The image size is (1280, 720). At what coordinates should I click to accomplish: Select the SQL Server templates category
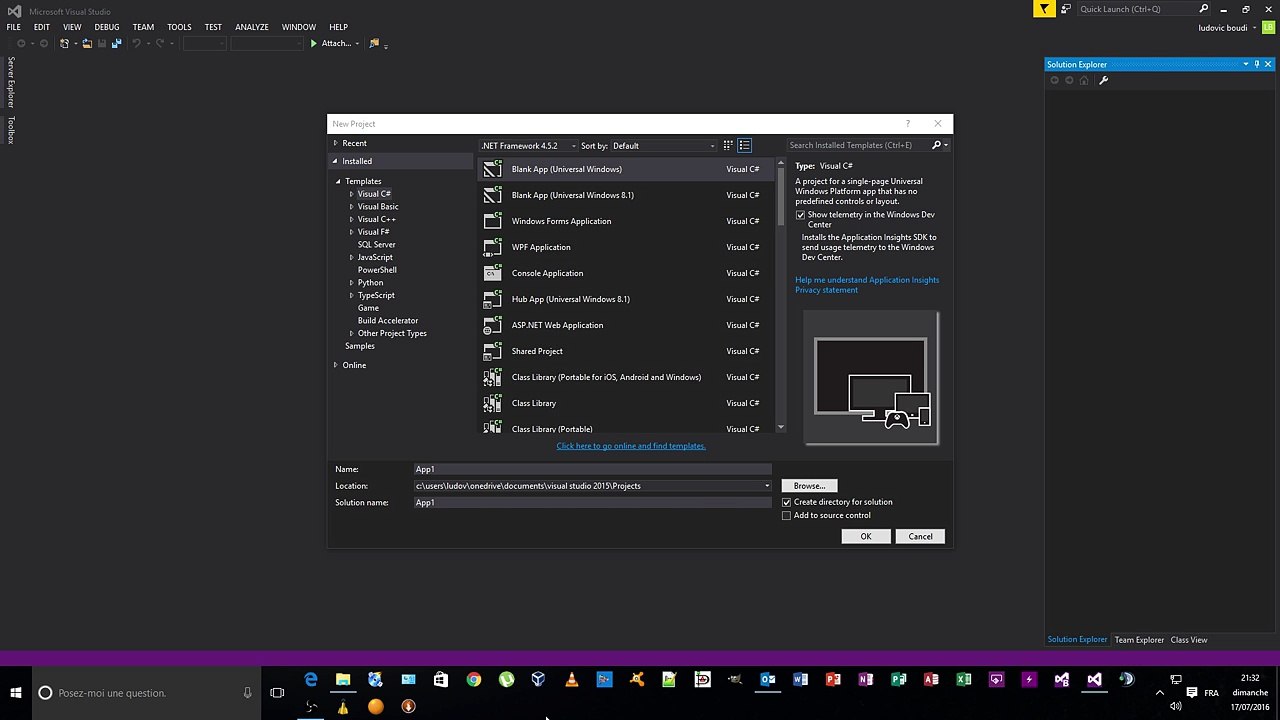click(x=377, y=245)
